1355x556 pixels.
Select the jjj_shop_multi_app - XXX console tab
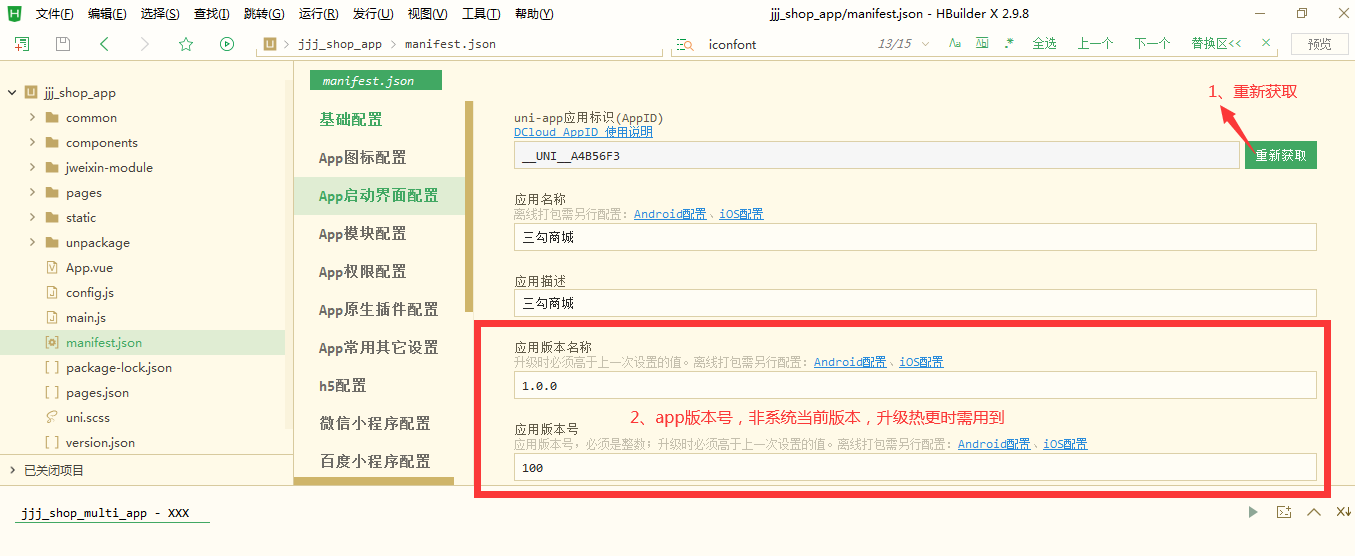[x=106, y=513]
